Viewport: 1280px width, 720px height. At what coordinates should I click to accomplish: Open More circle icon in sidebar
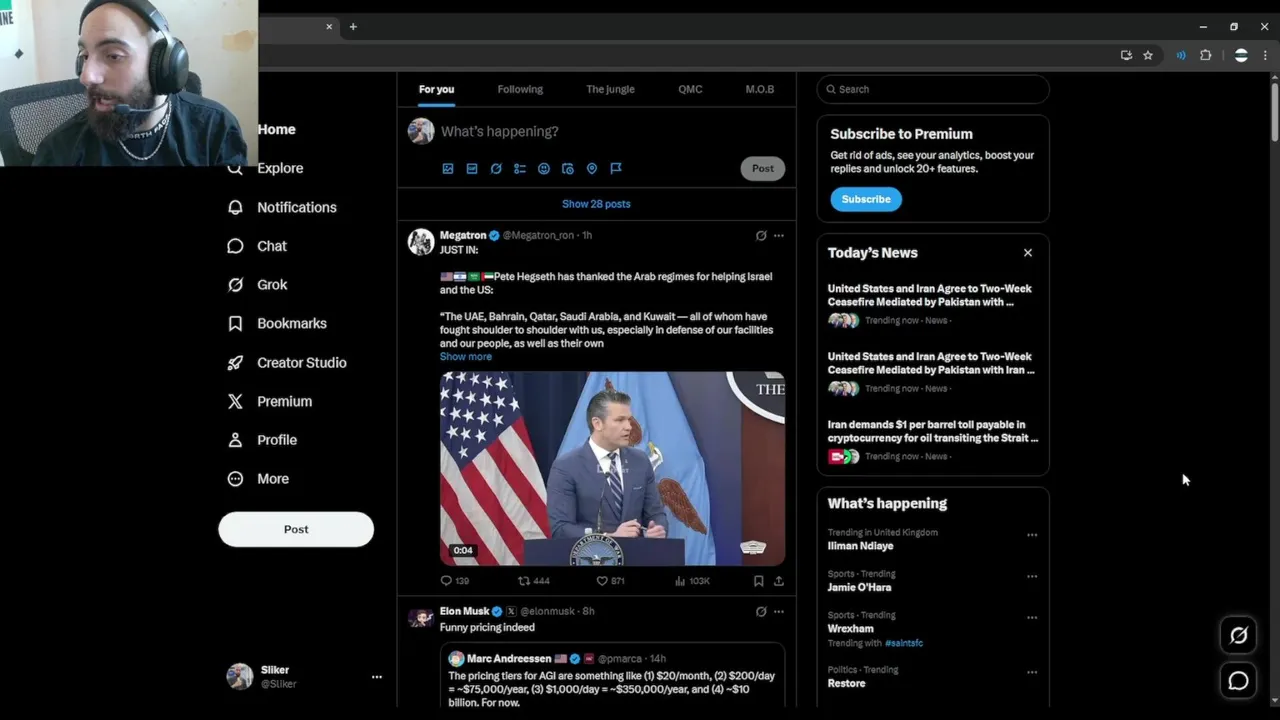pos(235,479)
